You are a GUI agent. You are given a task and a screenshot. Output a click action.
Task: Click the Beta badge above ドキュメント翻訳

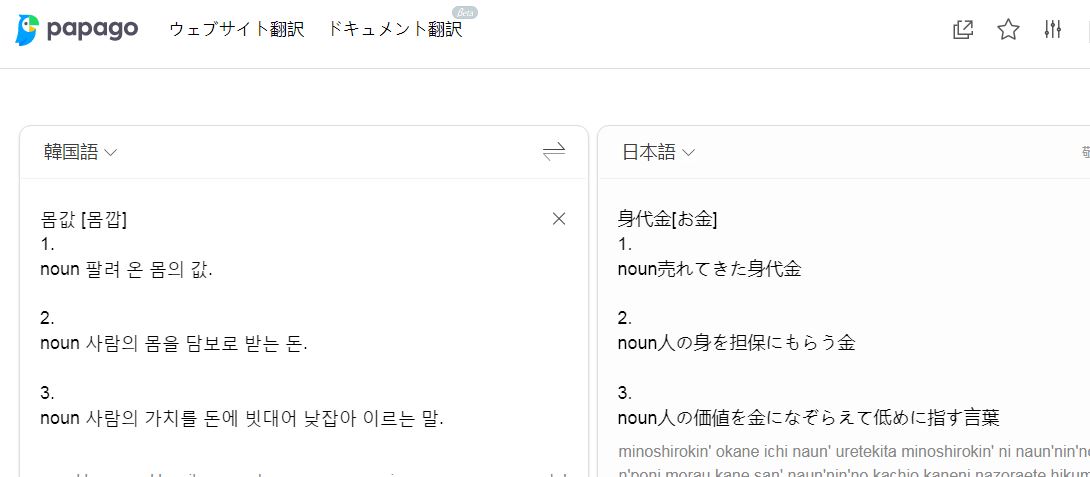pyautogui.click(x=464, y=12)
